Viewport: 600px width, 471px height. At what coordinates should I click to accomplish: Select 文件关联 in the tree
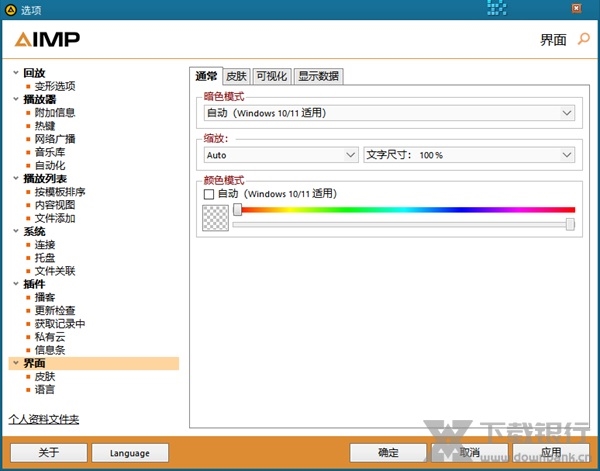[x=55, y=271]
